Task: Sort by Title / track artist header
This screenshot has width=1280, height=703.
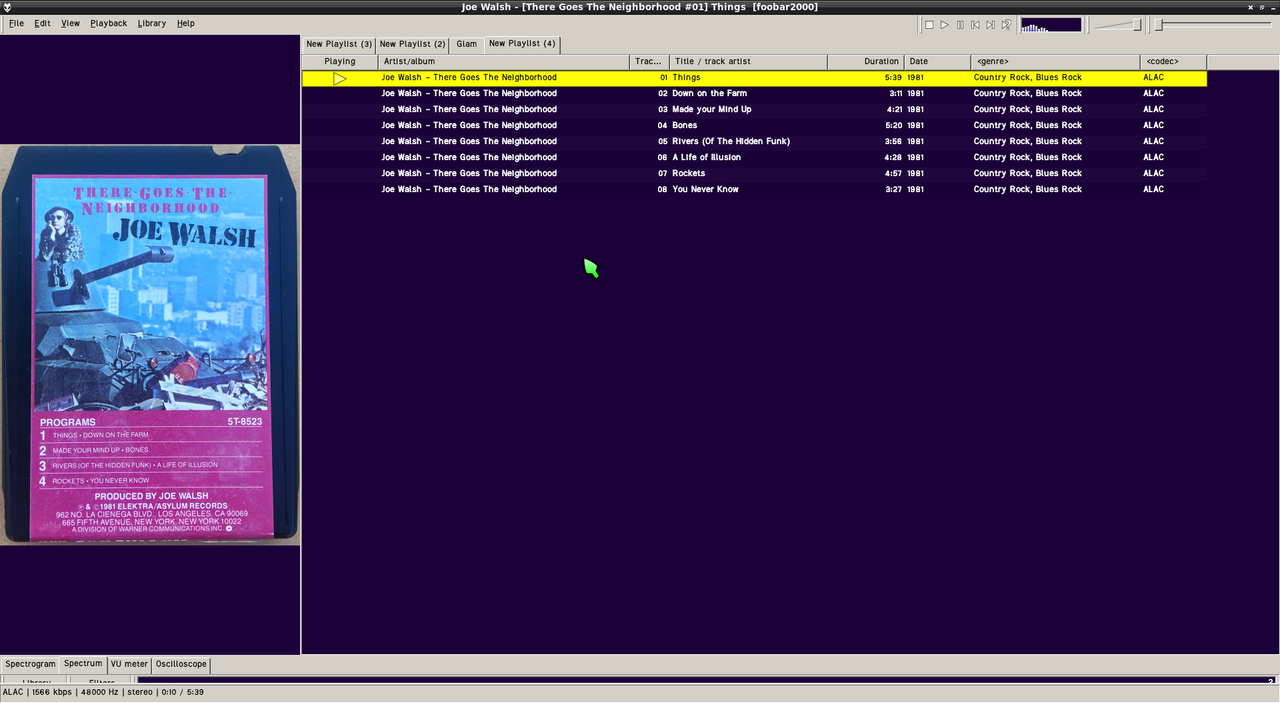Action: 748,62
